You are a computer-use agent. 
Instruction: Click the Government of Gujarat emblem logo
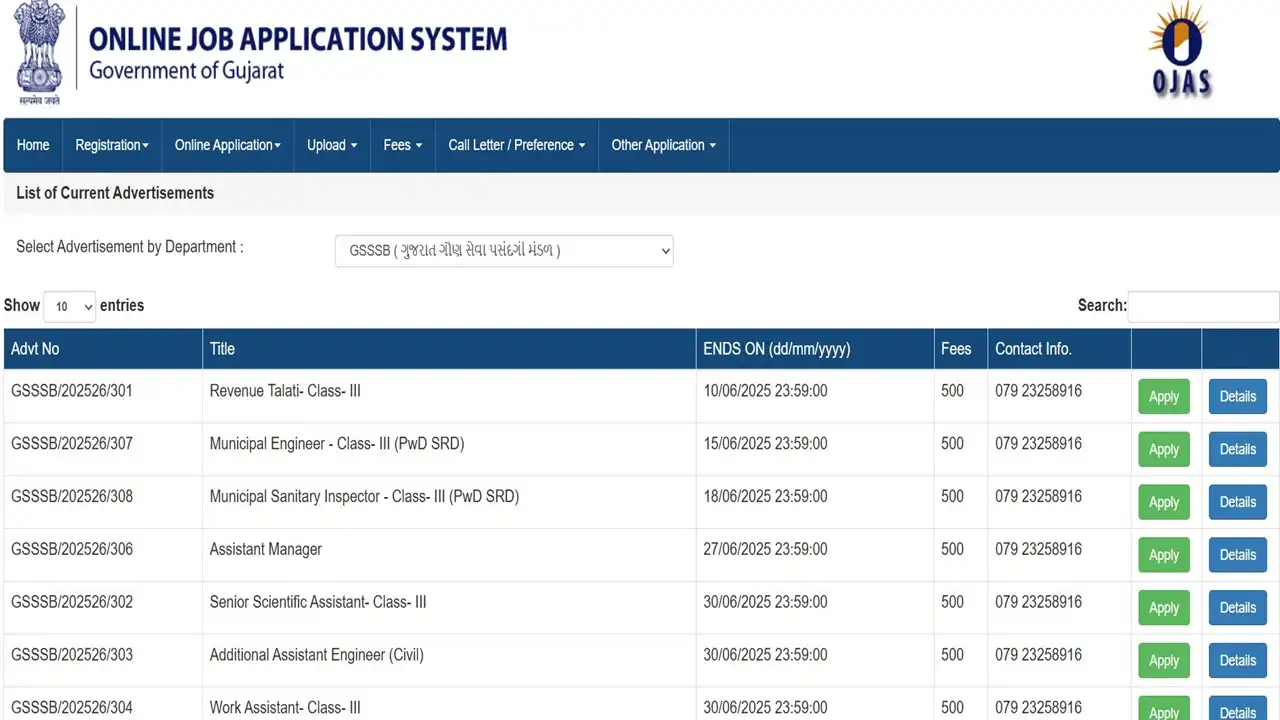[x=39, y=54]
